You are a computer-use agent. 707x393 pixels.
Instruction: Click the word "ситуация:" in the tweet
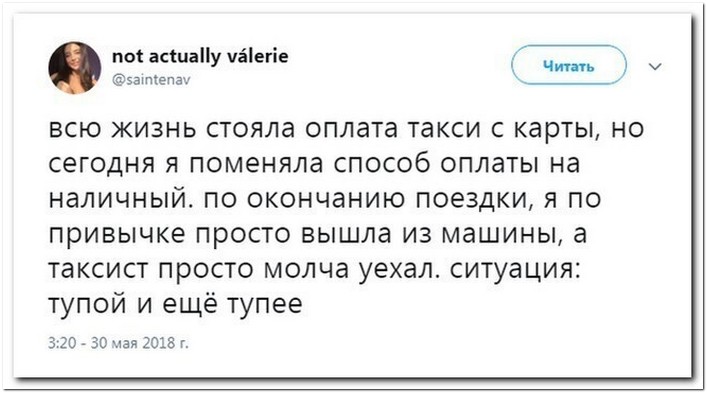(x=514, y=270)
